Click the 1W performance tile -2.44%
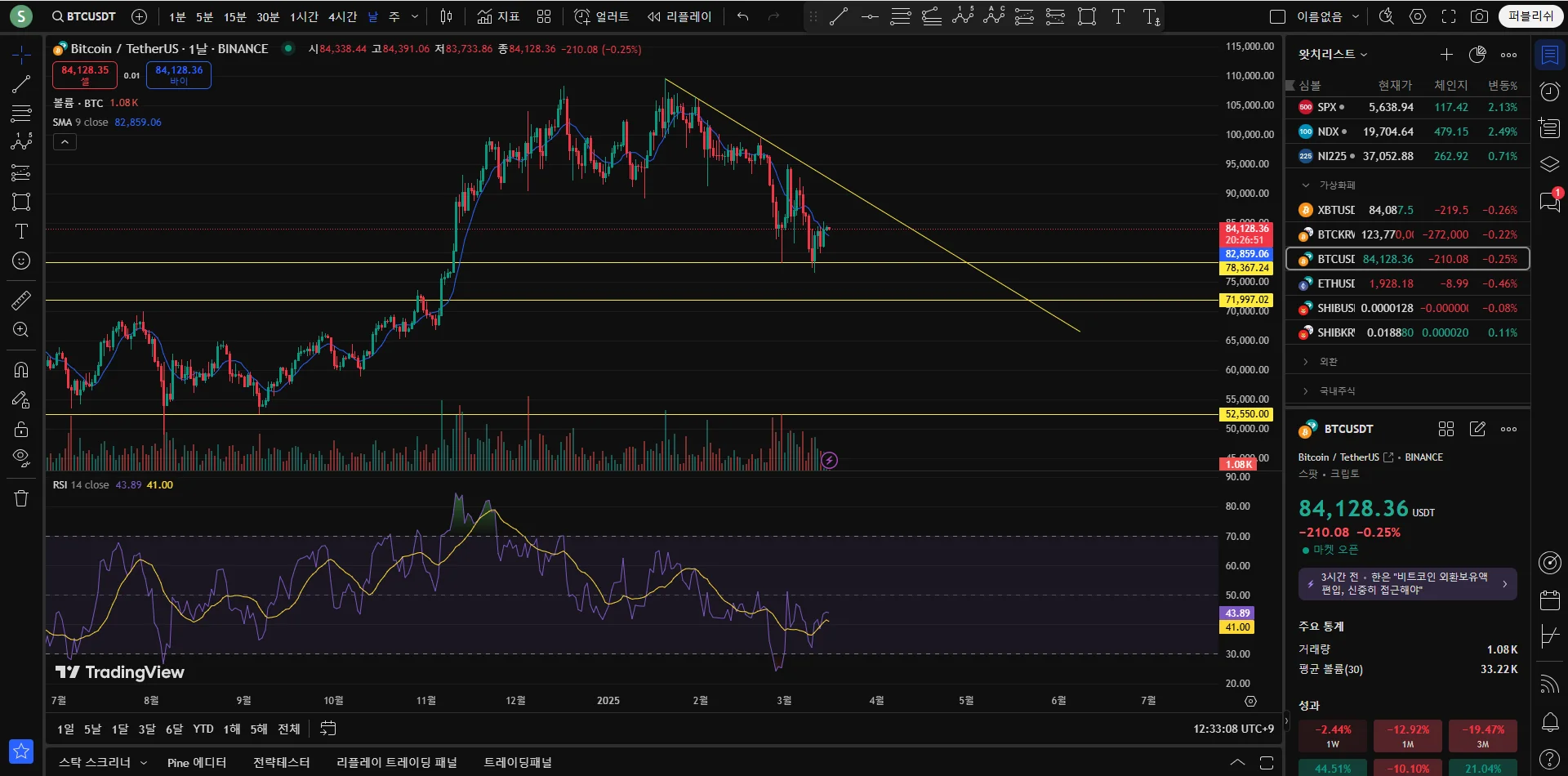The image size is (1568, 776). pyautogui.click(x=1333, y=736)
